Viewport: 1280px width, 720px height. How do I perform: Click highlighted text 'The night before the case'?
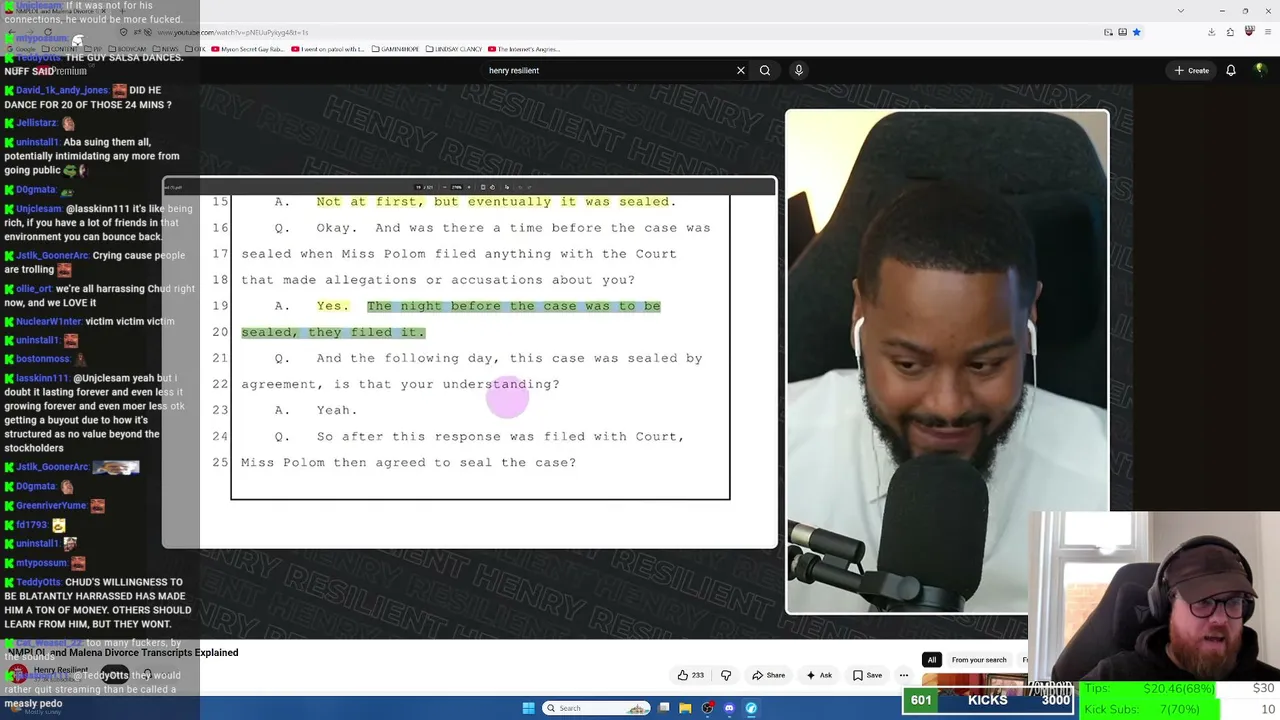click(513, 306)
